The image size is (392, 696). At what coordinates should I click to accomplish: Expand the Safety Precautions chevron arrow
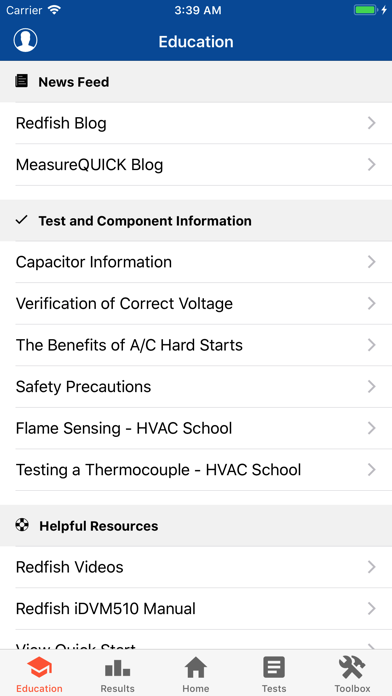coord(372,387)
